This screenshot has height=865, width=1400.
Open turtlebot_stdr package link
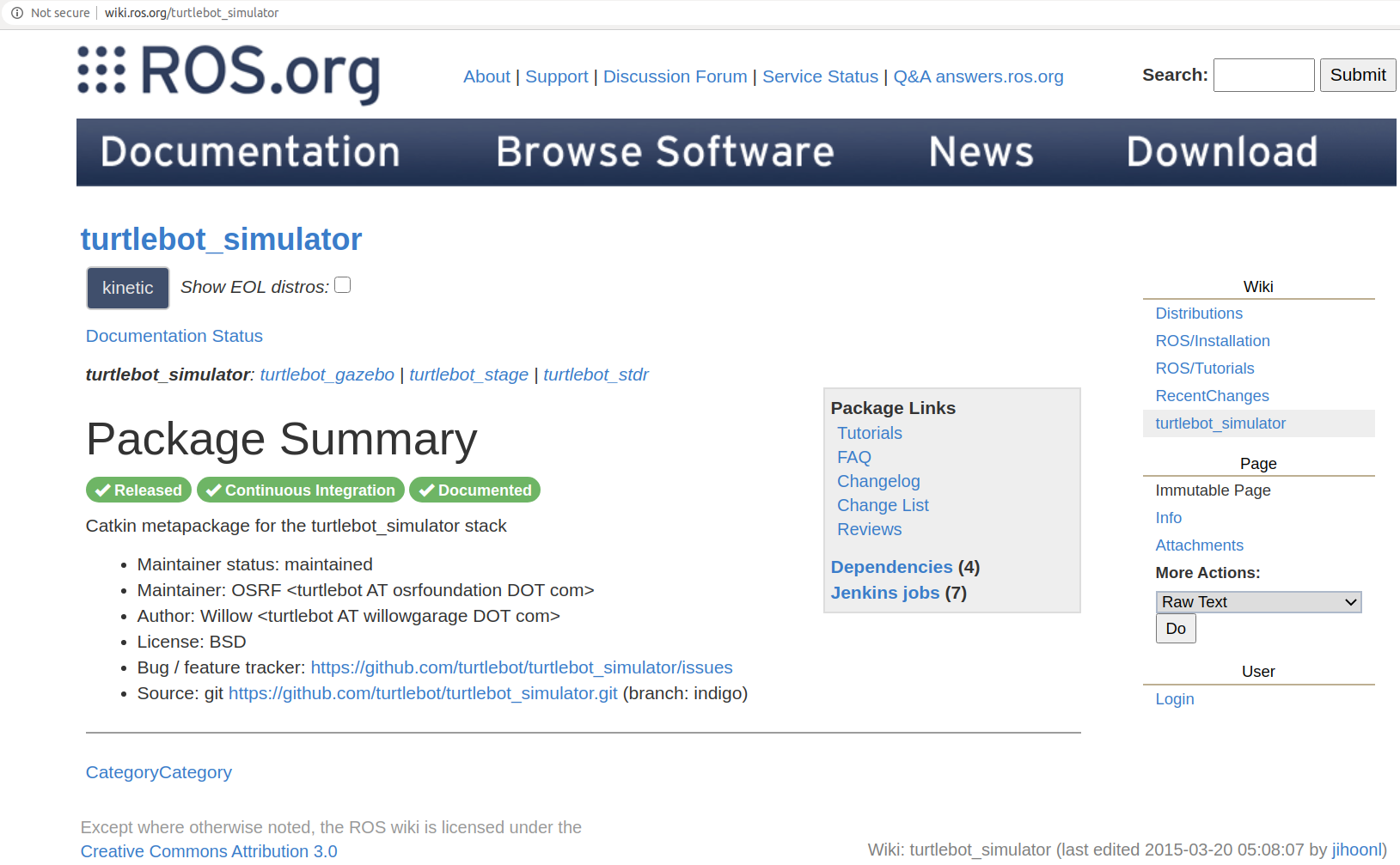[596, 375]
